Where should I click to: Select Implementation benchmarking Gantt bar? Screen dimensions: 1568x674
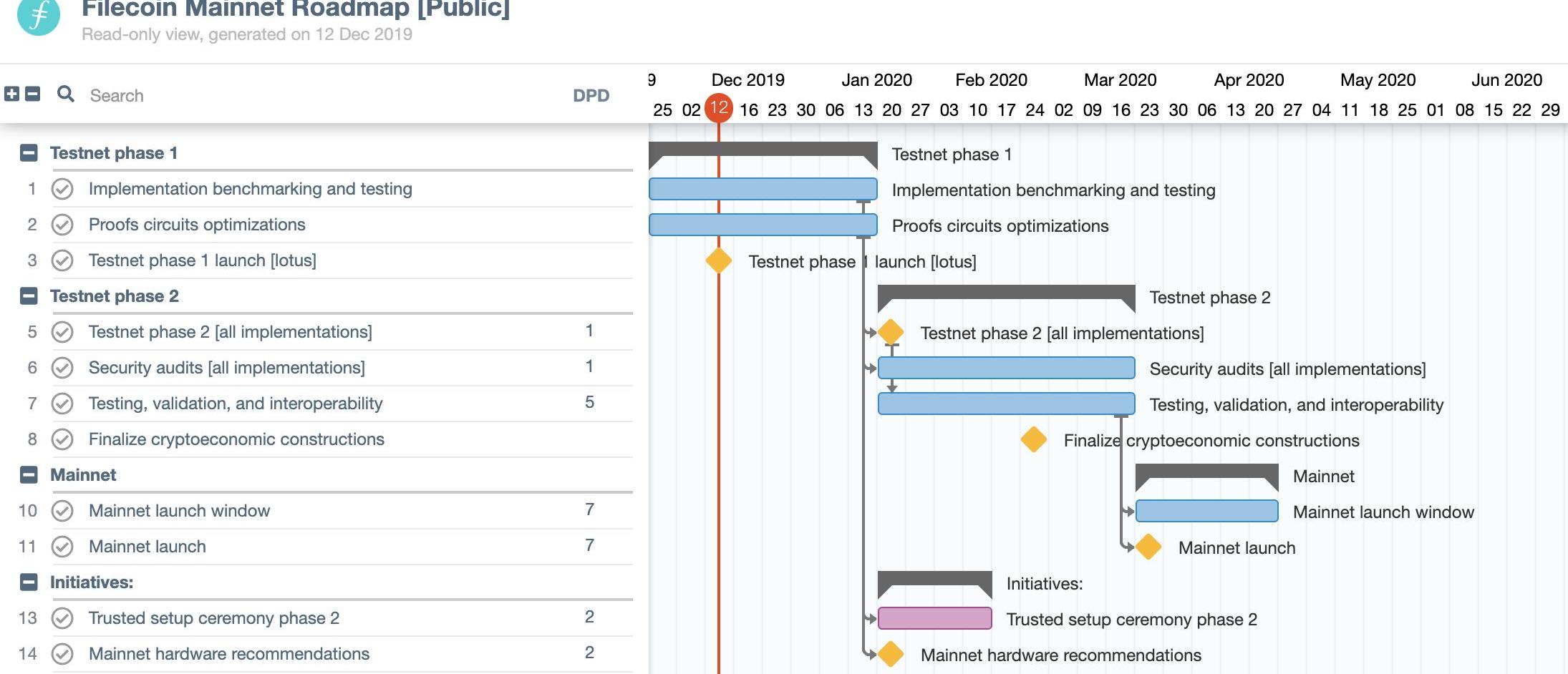[763, 189]
